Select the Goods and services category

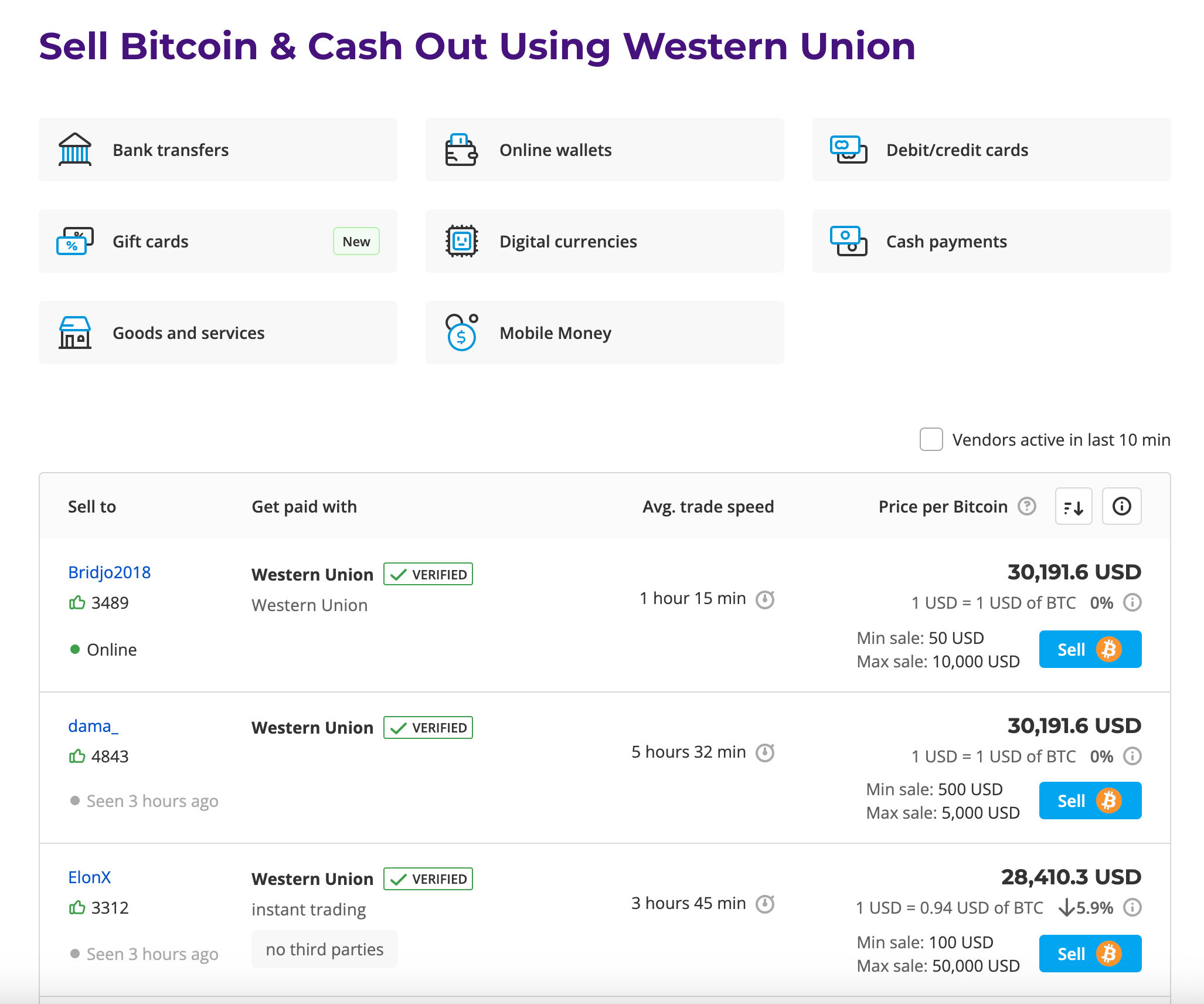pyautogui.click(x=218, y=333)
